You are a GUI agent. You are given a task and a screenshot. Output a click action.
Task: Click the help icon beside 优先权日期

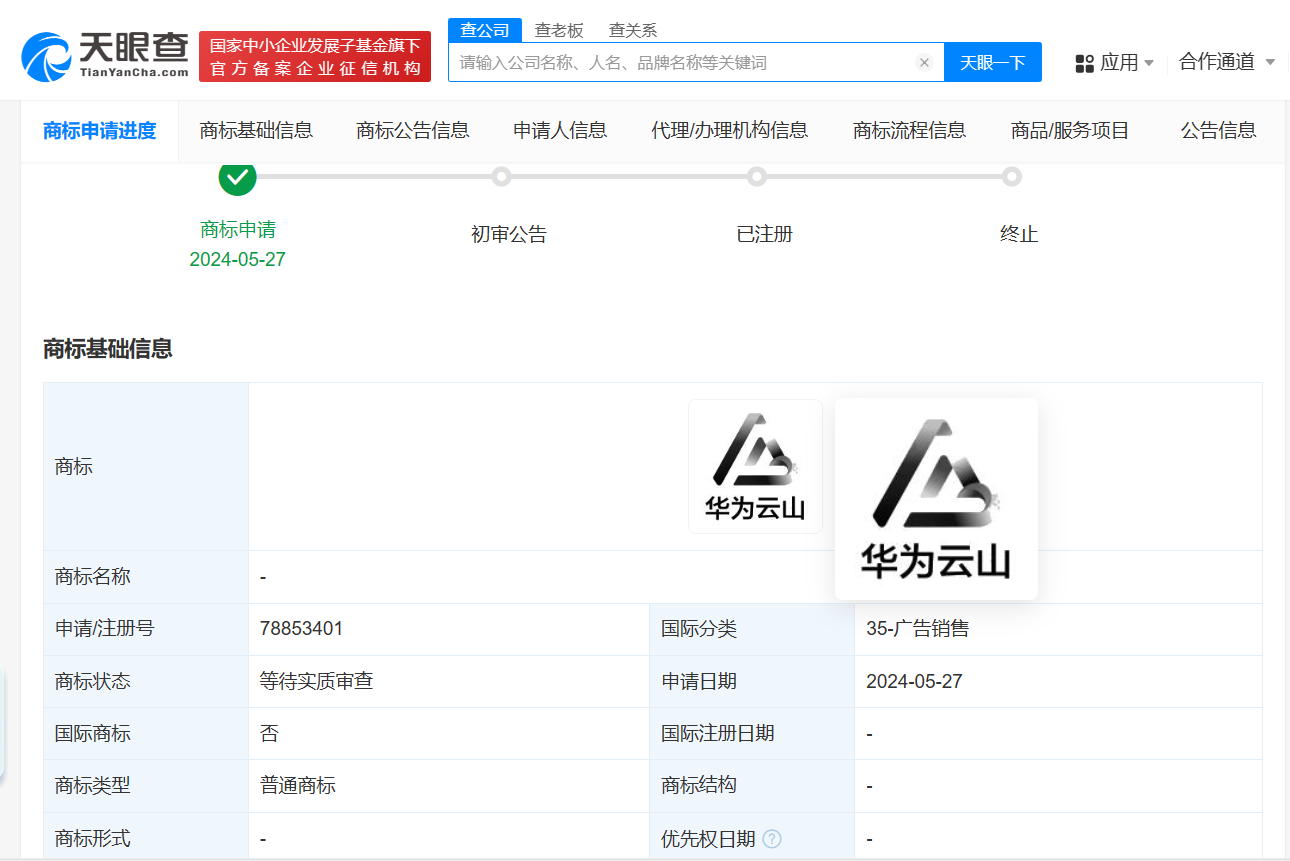point(771,839)
